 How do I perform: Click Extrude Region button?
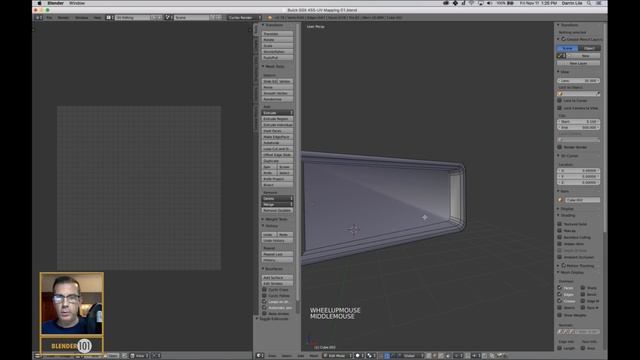[x=277, y=119]
